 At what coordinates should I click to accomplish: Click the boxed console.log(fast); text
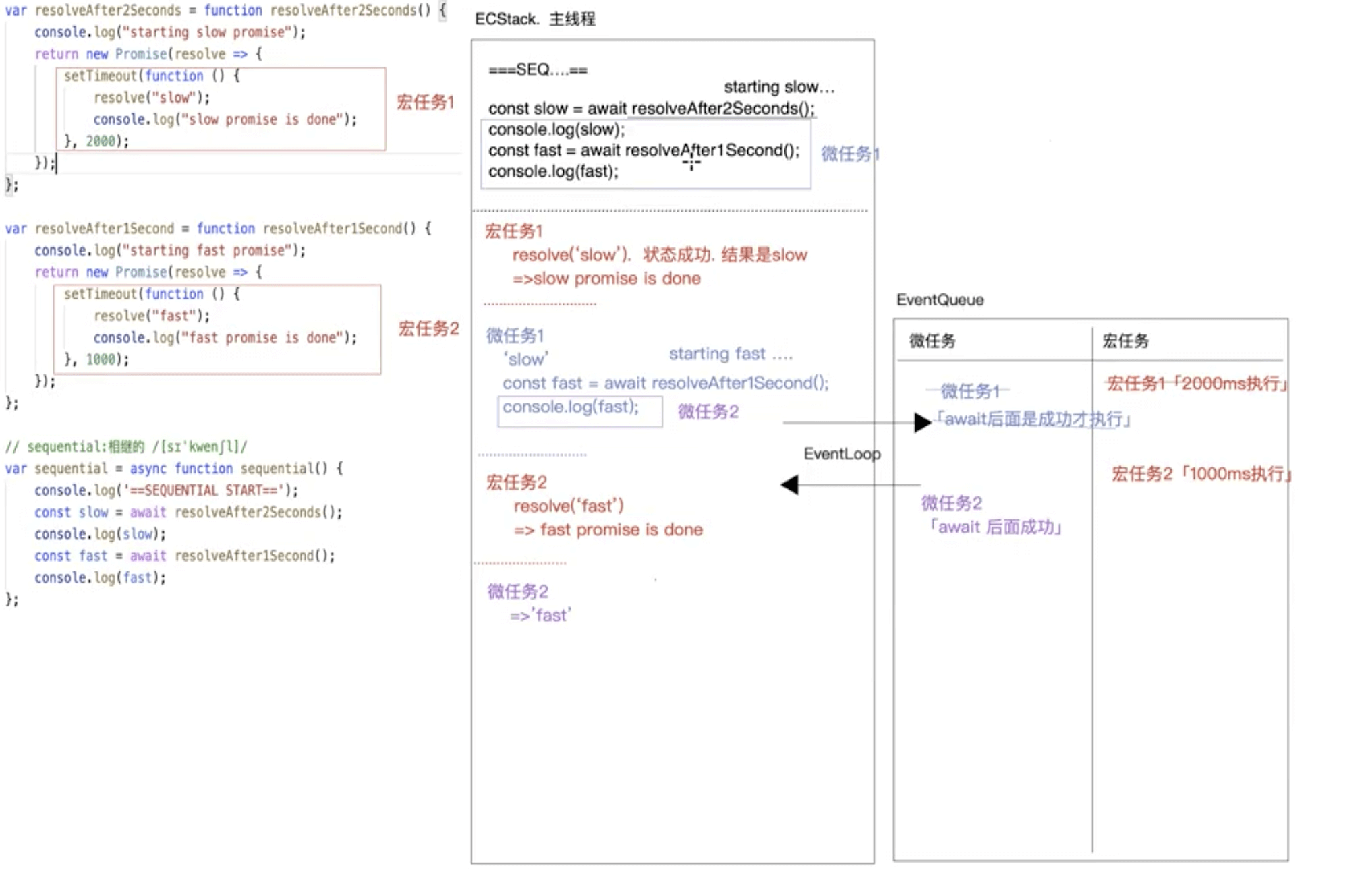click(x=571, y=407)
